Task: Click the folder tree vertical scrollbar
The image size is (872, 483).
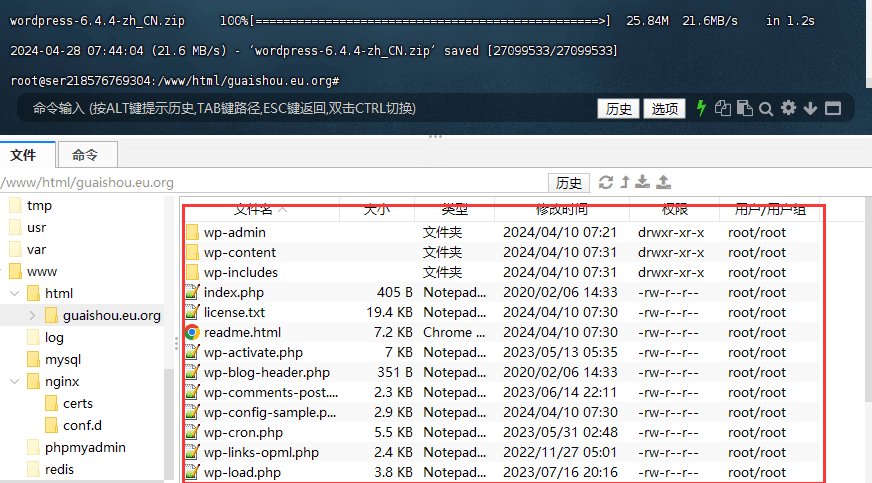Action: click(169, 422)
